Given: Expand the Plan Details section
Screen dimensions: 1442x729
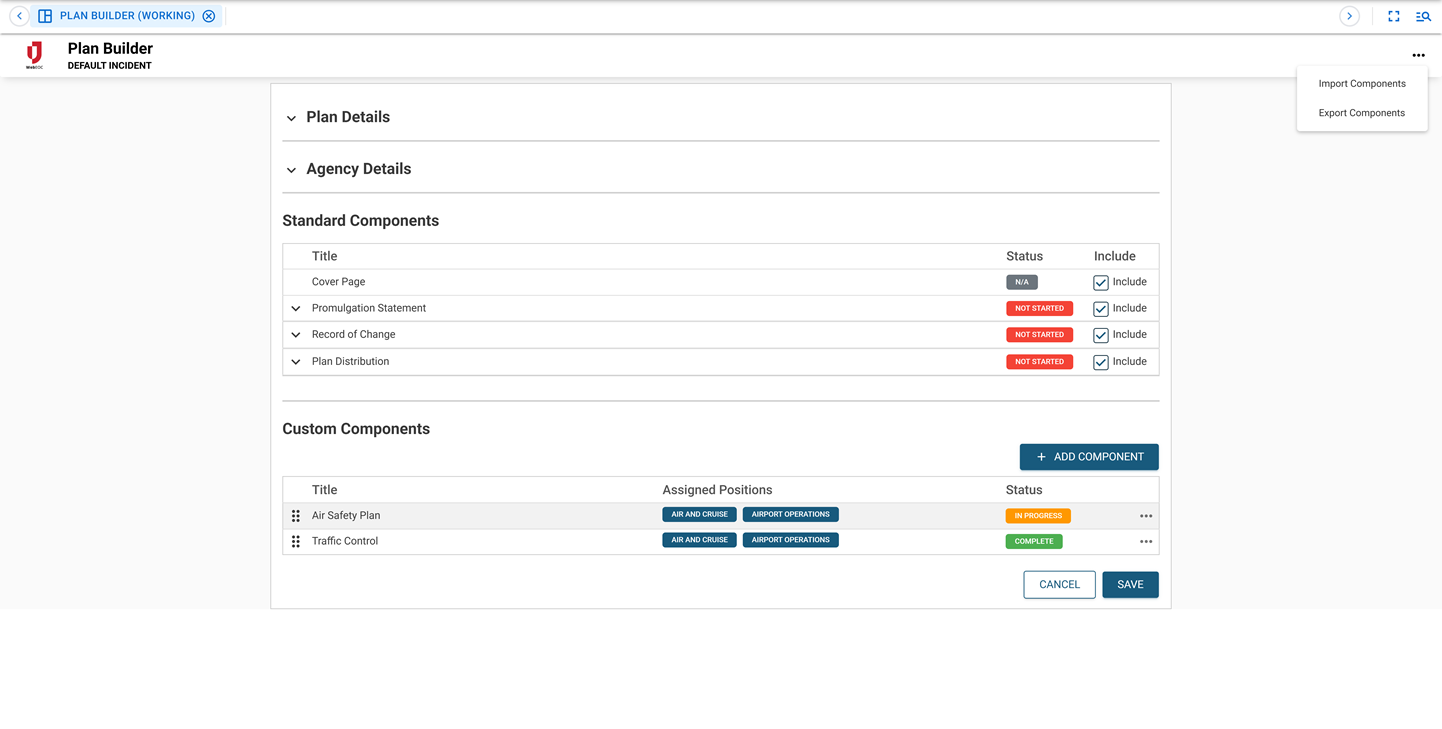Looking at the screenshot, I should (291, 117).
